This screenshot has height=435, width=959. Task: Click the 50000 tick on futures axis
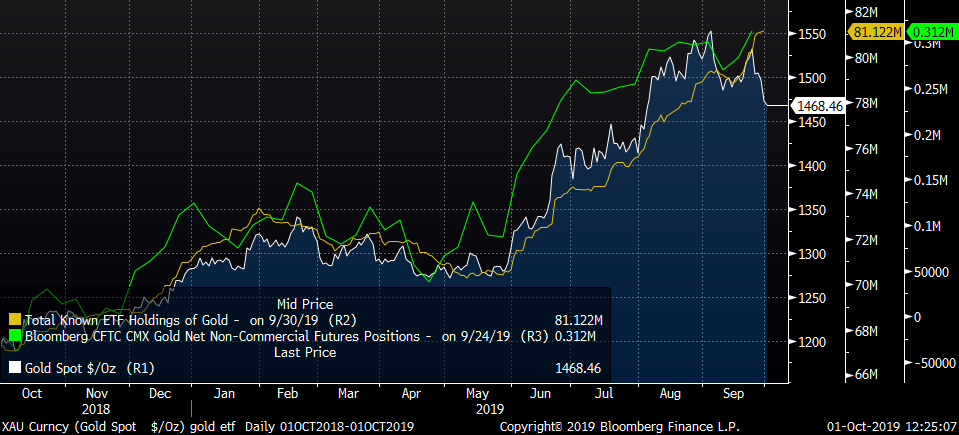pyautogui.click(x=931, y=272)
